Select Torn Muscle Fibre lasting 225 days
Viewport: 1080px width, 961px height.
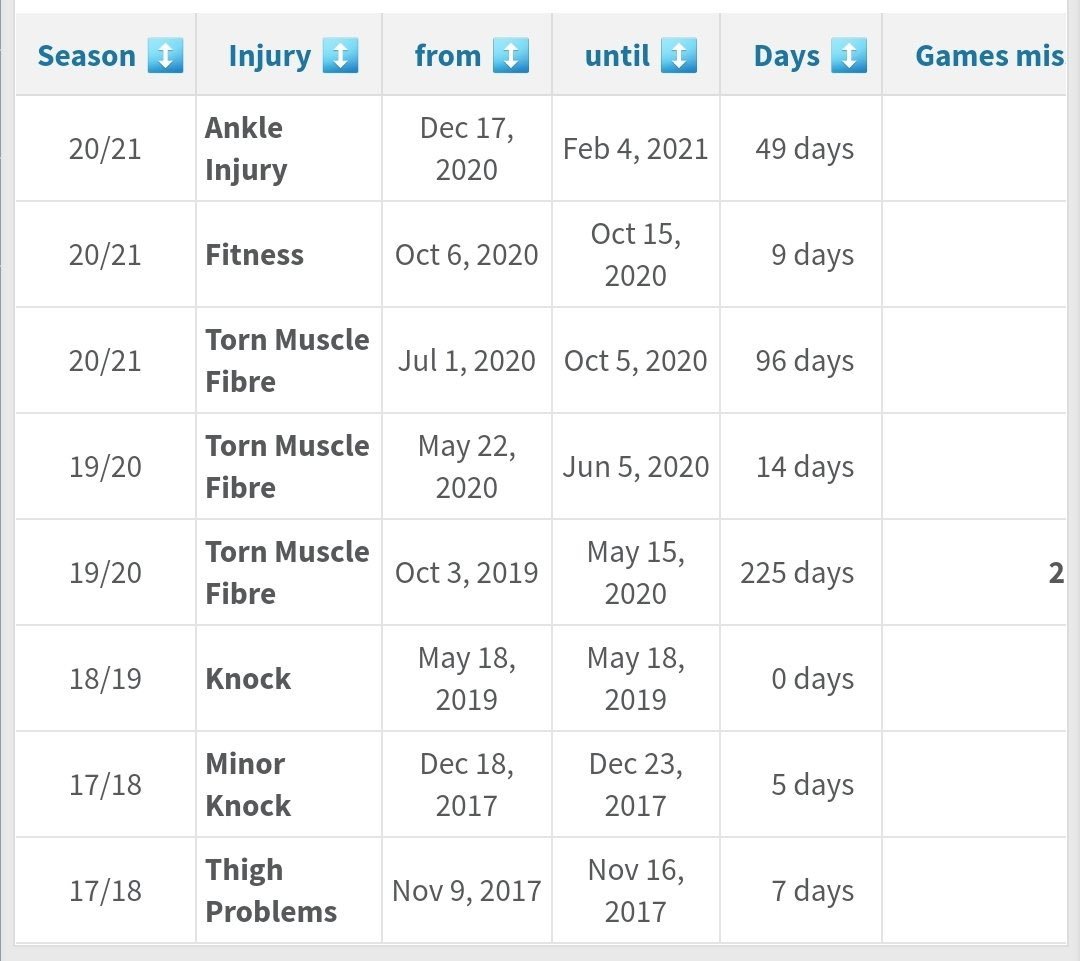tap(287, 573)
